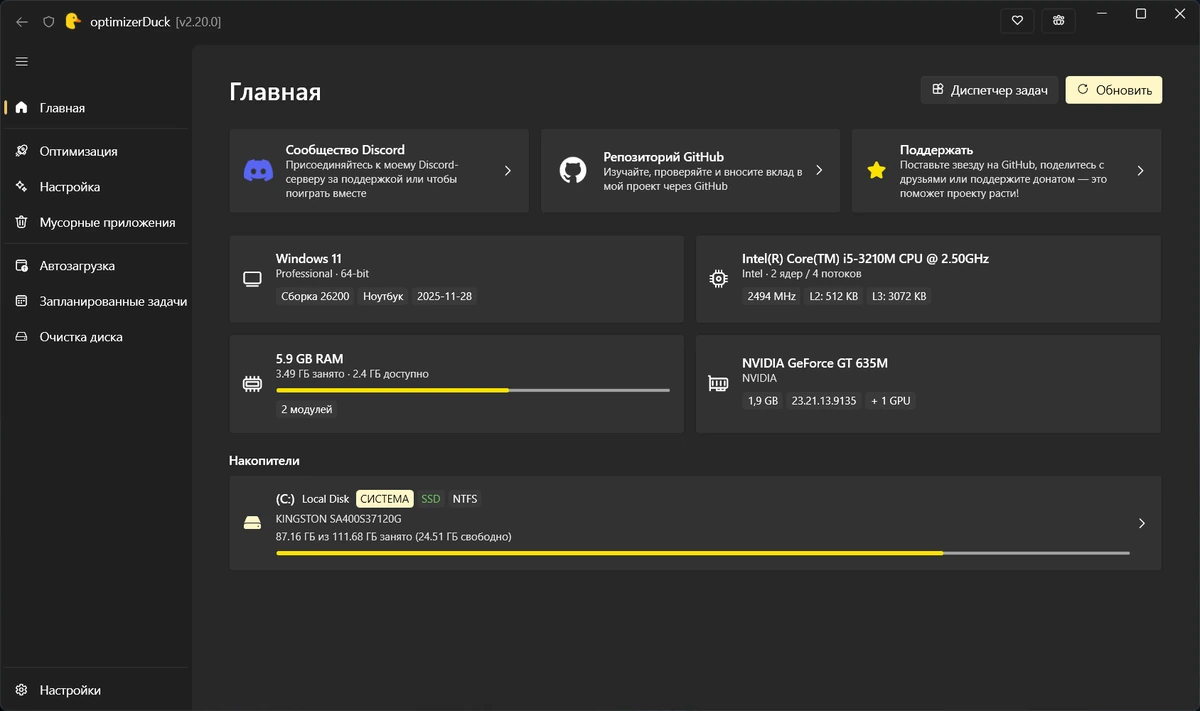Click the NTFS tag
The width and height of the screenshot is (1200, 711).
(465, 498)
